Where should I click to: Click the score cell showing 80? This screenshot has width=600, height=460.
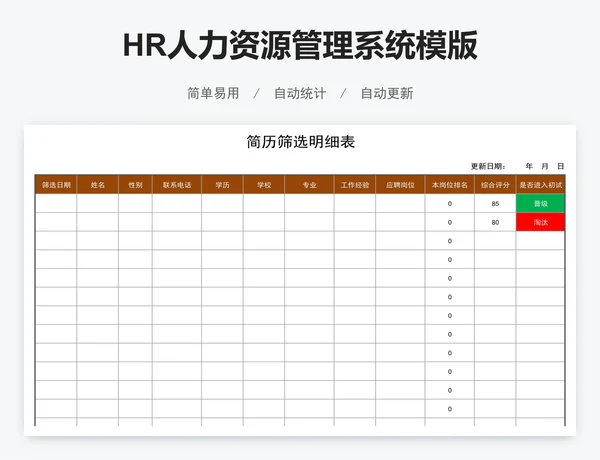495,222
